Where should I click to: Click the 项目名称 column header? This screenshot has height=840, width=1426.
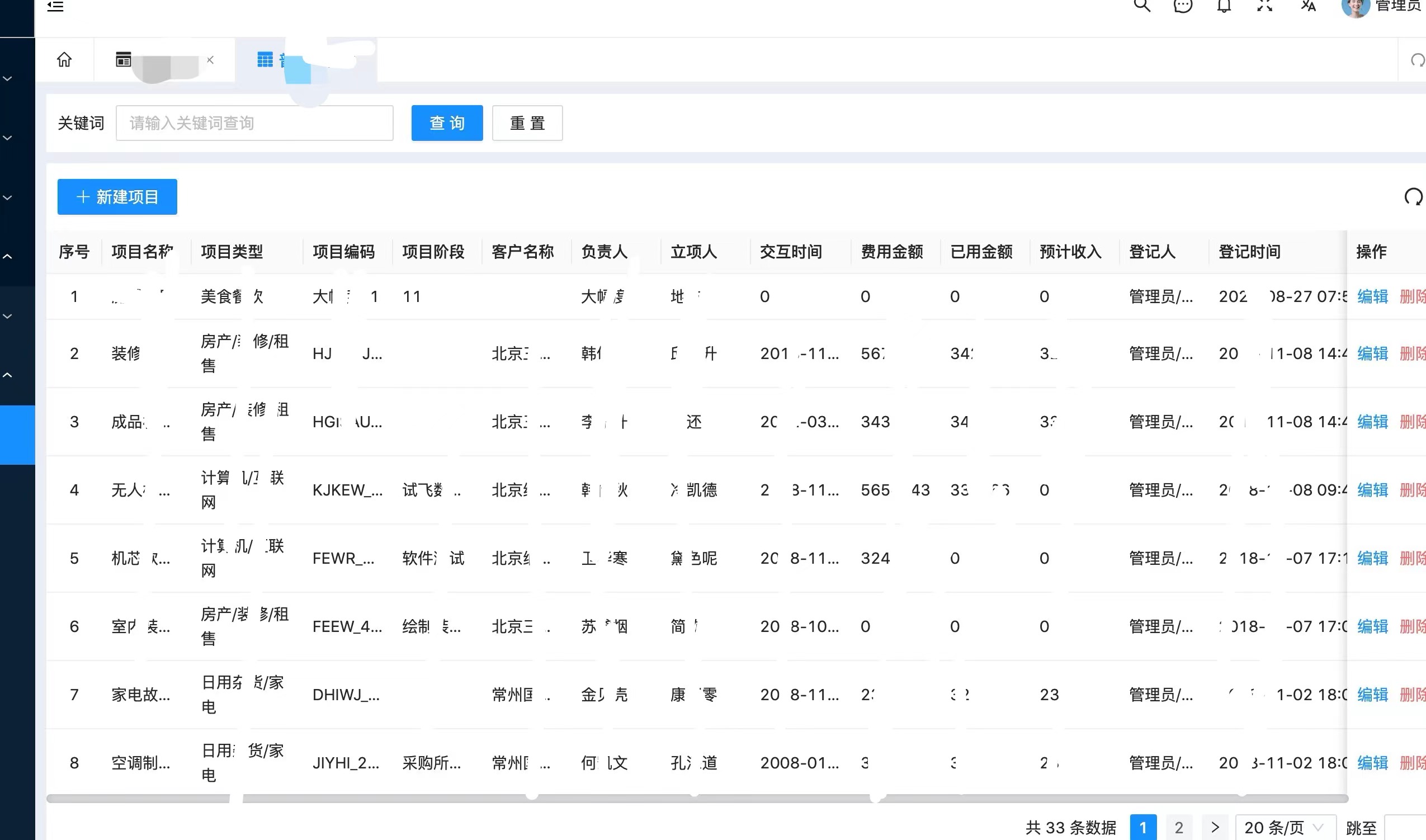click(x=143, y=252)
